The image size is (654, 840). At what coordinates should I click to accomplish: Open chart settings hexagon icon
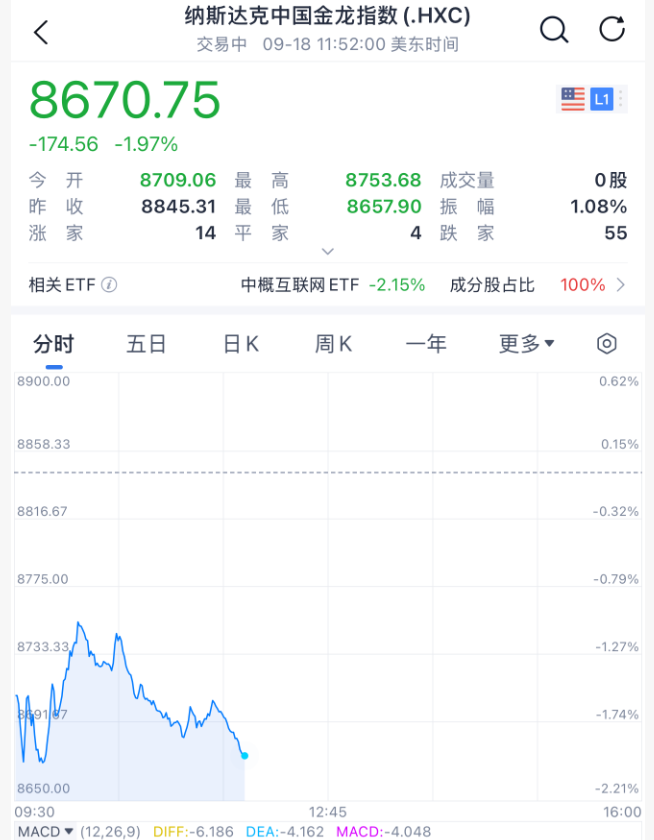[x=607, y=344]
